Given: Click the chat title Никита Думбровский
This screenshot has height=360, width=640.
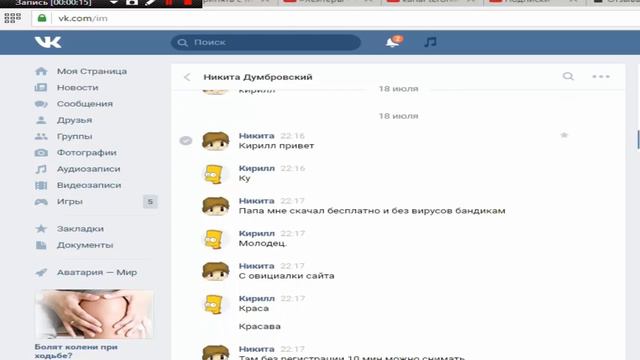Looking at the screenshot, I should pyautogui.click(x=258, y=77).
